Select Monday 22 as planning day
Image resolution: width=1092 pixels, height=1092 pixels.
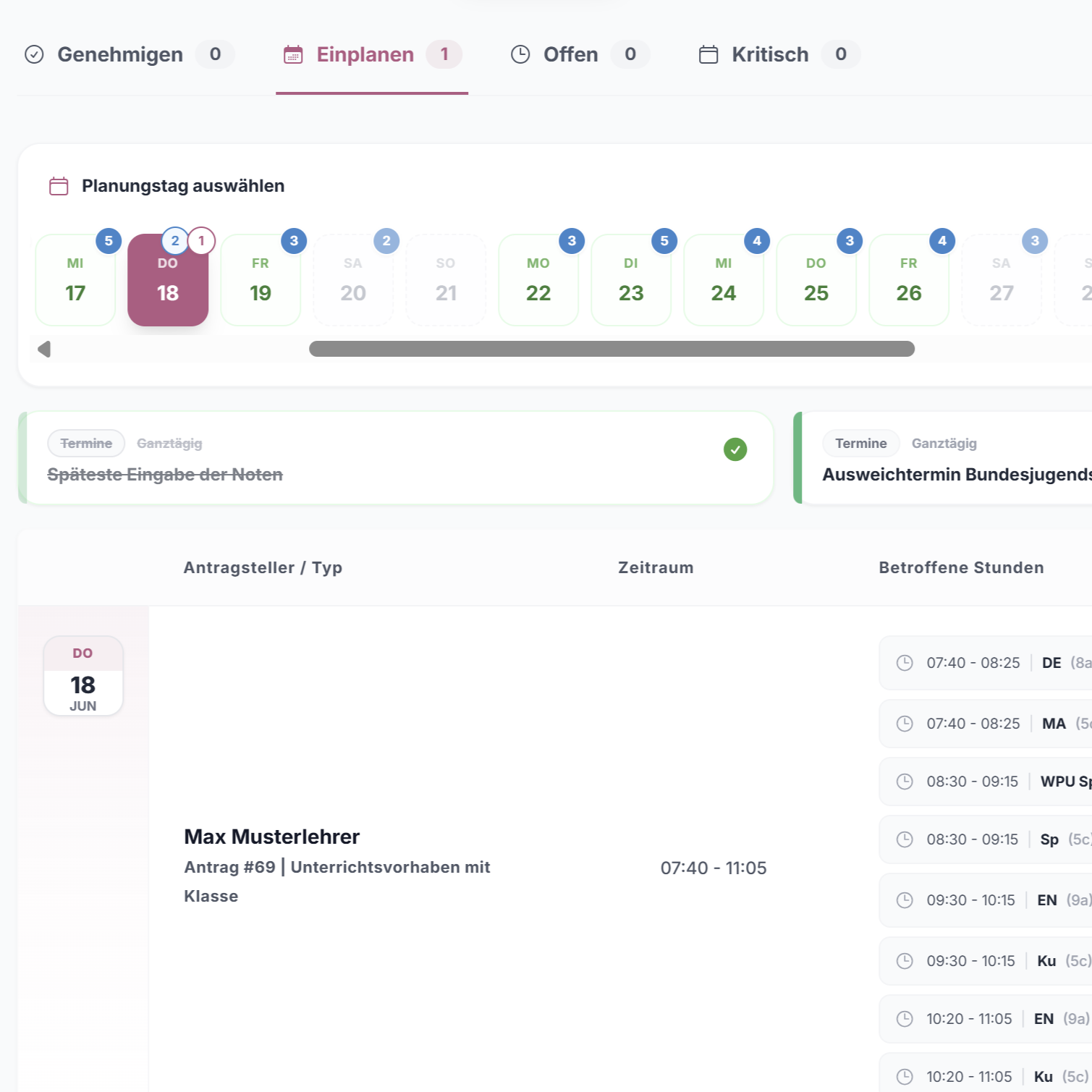coord(538,280)
